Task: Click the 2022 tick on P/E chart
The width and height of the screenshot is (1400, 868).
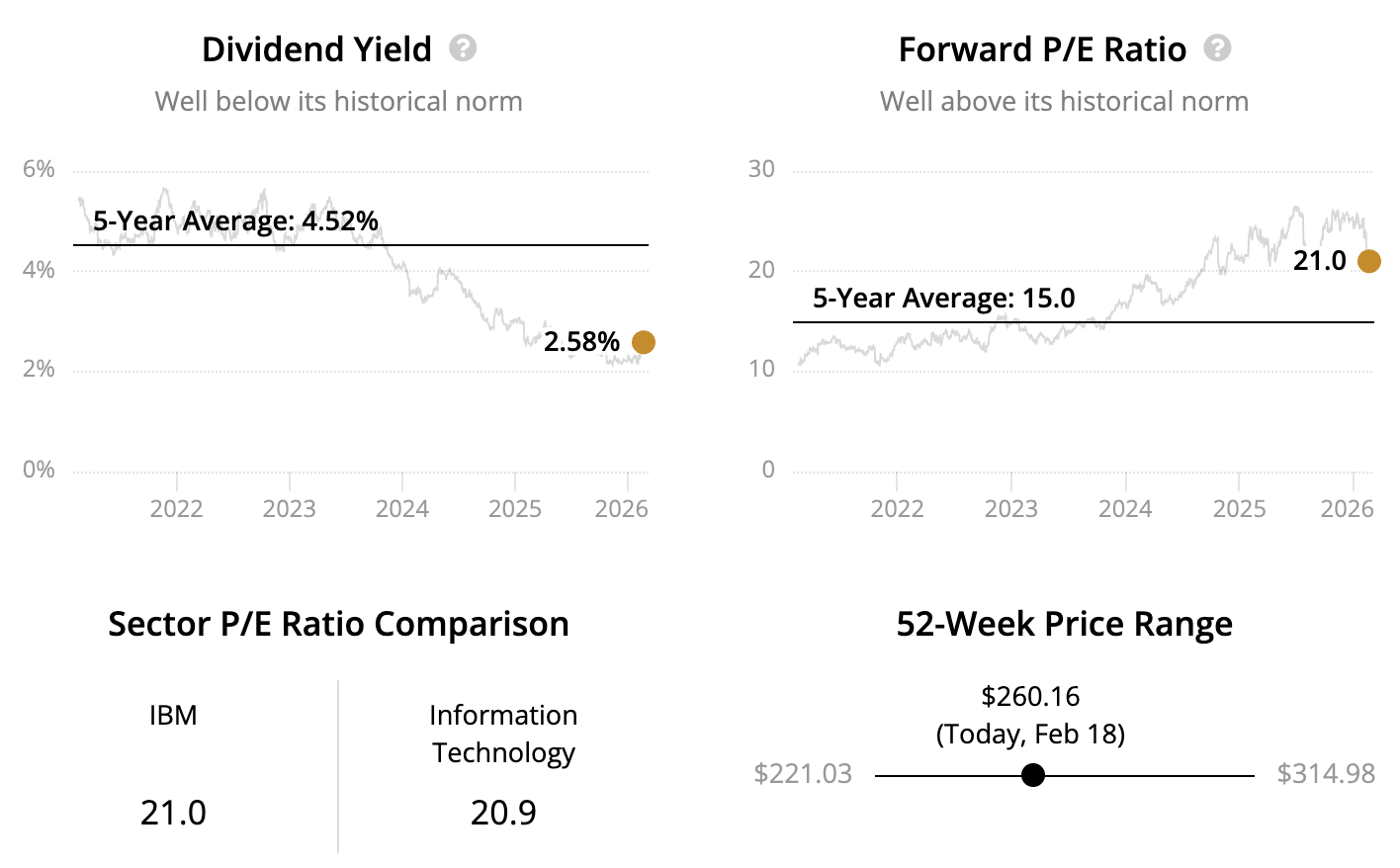Action: coord(897,508)
